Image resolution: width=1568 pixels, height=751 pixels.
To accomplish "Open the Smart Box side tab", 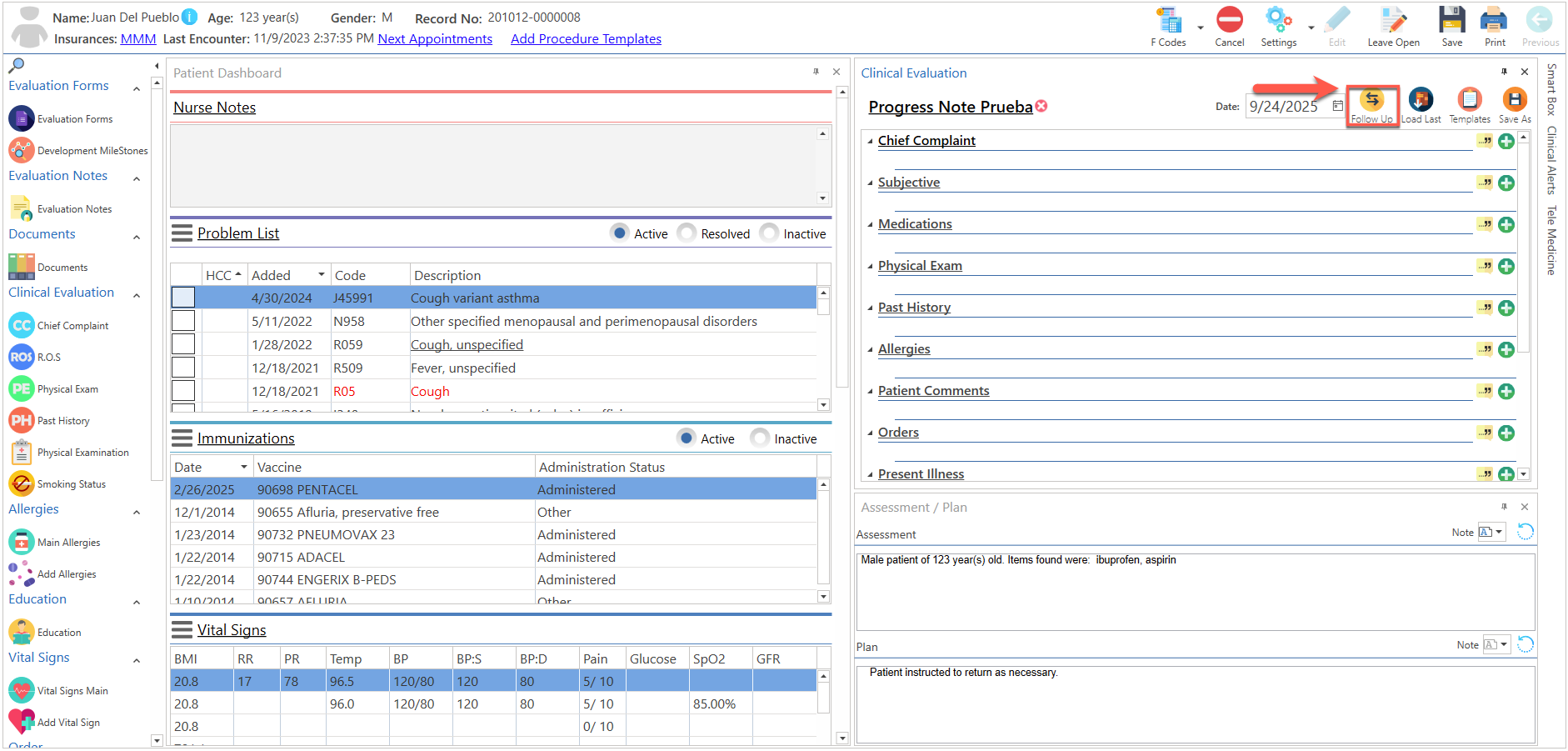I will (x=1551, y=89).
